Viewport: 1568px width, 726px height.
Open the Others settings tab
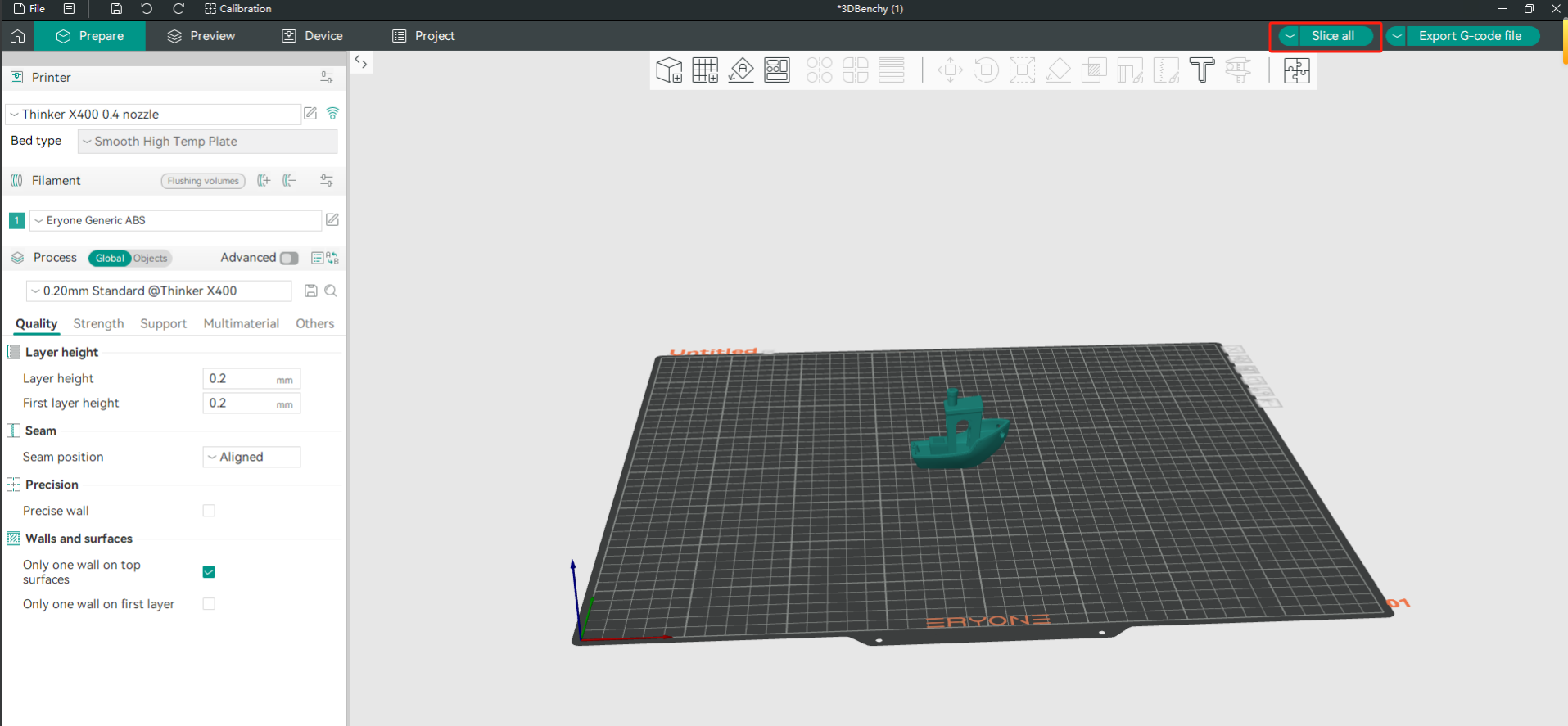314,324
